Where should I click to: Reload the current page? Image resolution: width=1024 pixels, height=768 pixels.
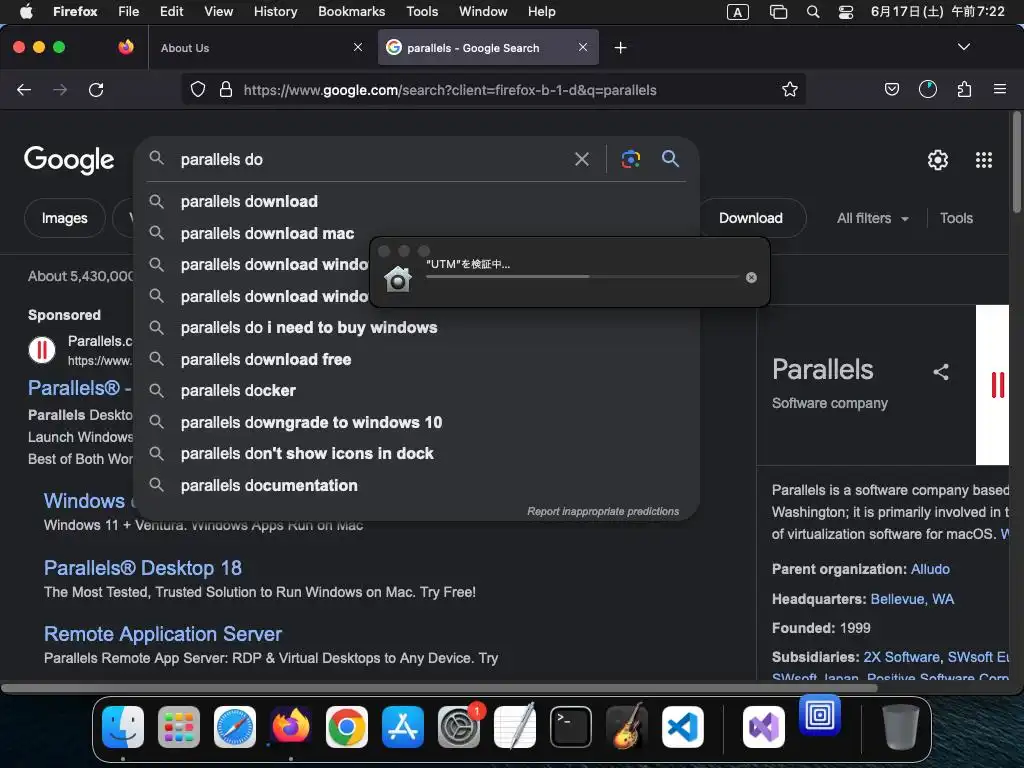point(96,89)
